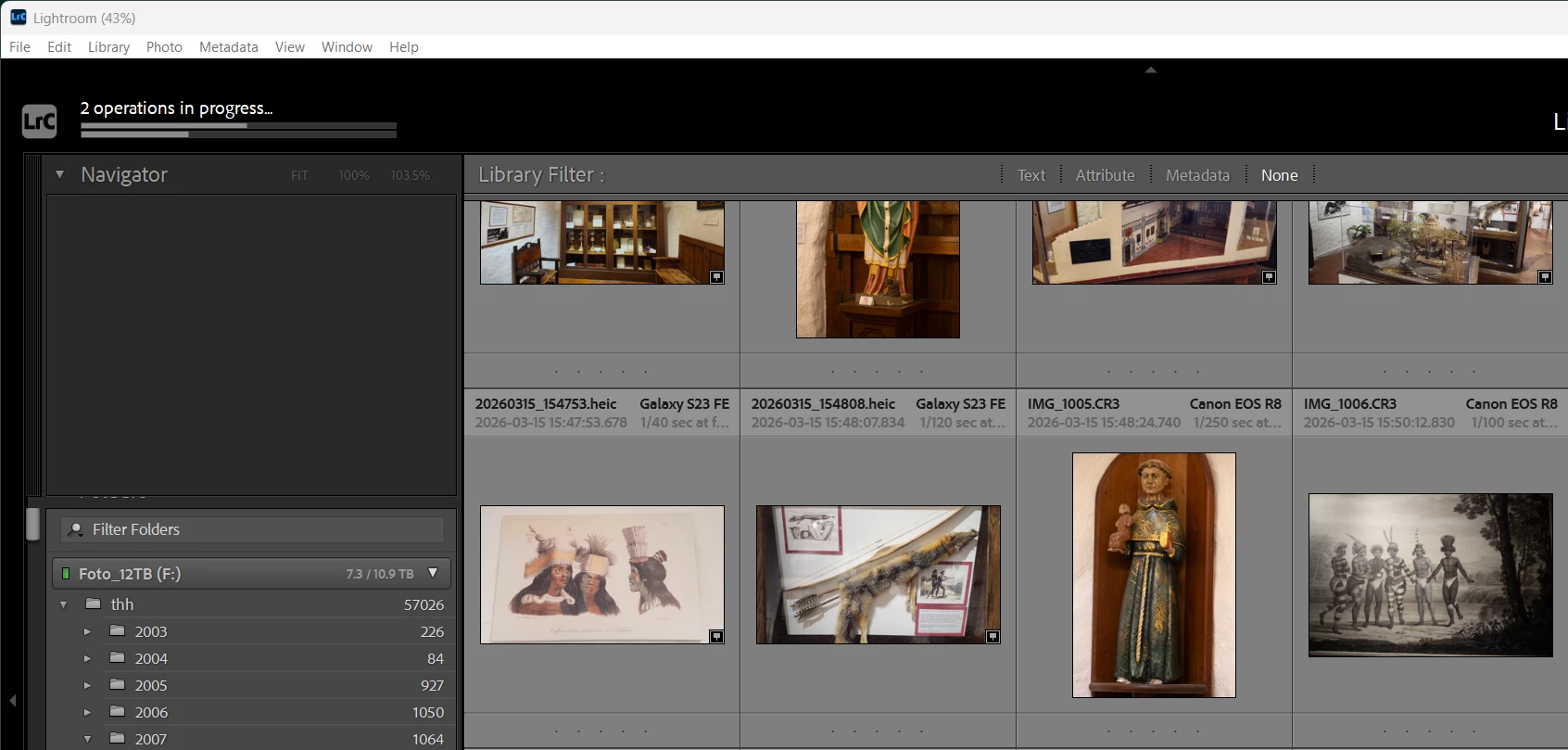Click the 57026 photo count for thh

424,604
